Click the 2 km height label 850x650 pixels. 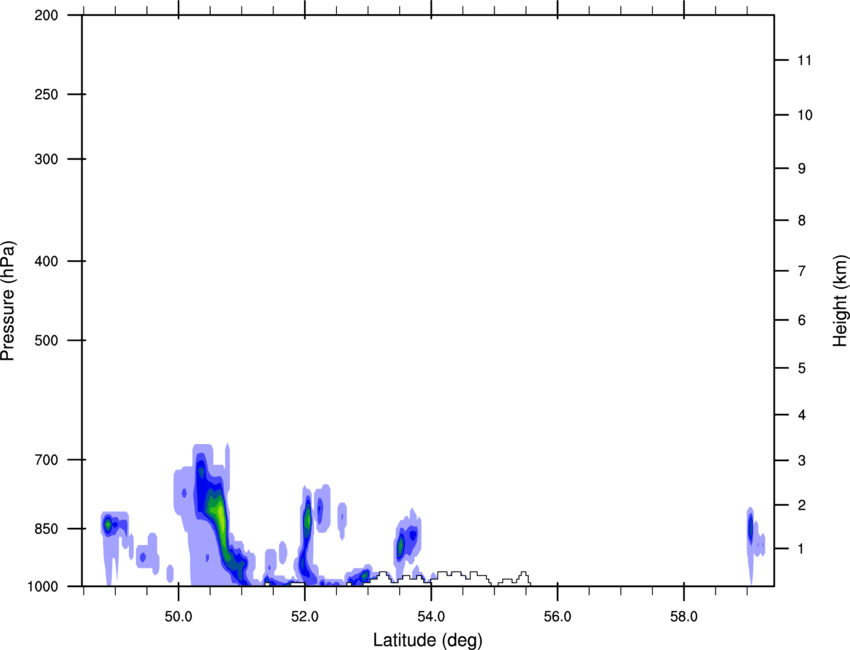[802, 505]
